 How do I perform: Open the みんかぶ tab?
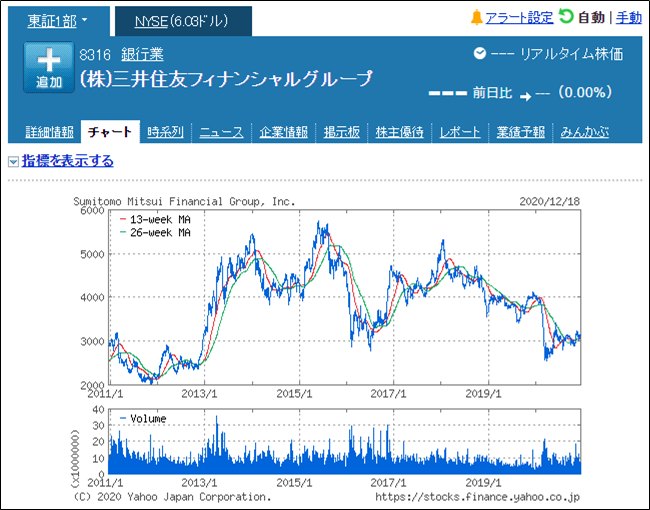point(585,132)
